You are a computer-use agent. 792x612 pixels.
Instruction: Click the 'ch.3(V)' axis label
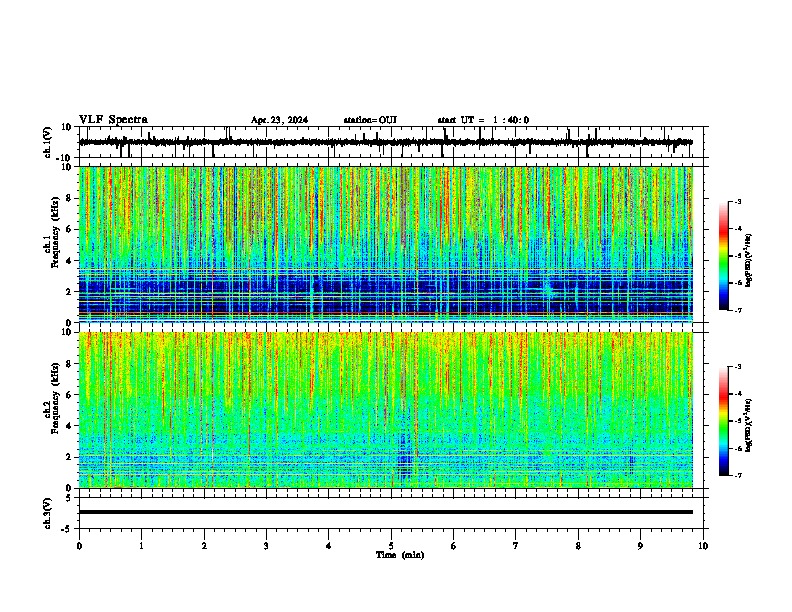[x=48, y=513]
